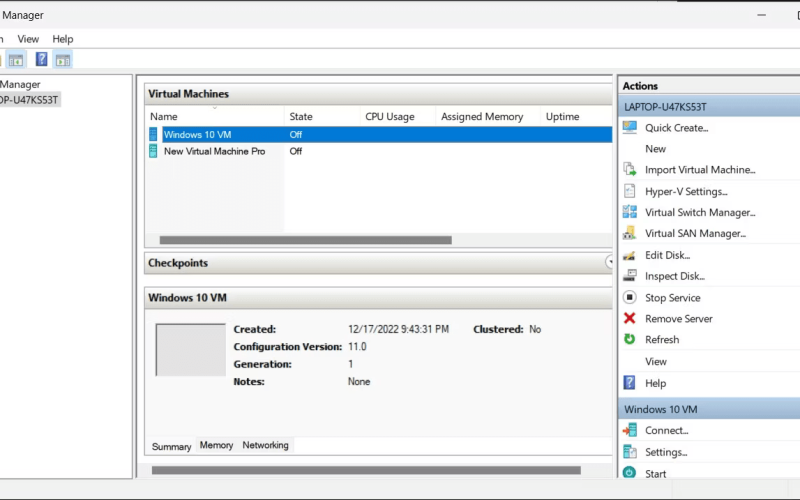The width and height of the screenshot is (800, 500).
Task: Click the Windows 10 VM server icon in list
Action: point(153,134)
